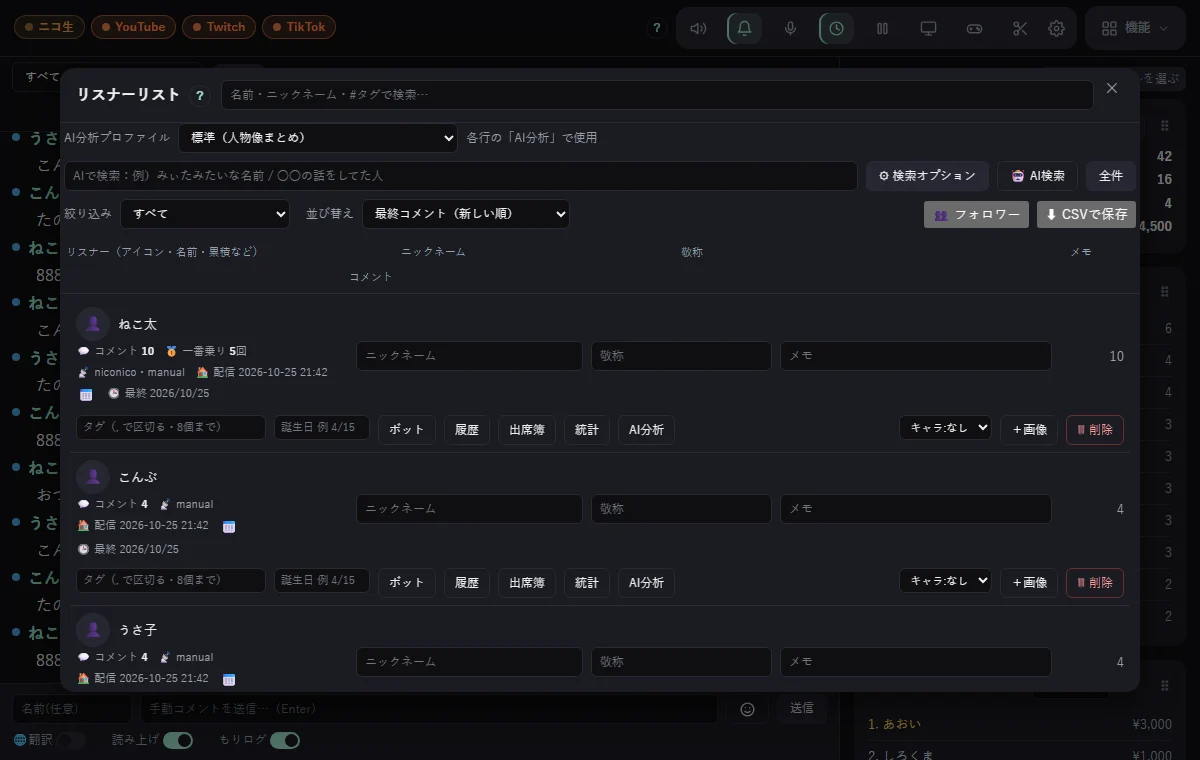Click 削除 button in ねこ太's row
This screenshot has height=760, width=1200.
click(x=1095, y=430)
